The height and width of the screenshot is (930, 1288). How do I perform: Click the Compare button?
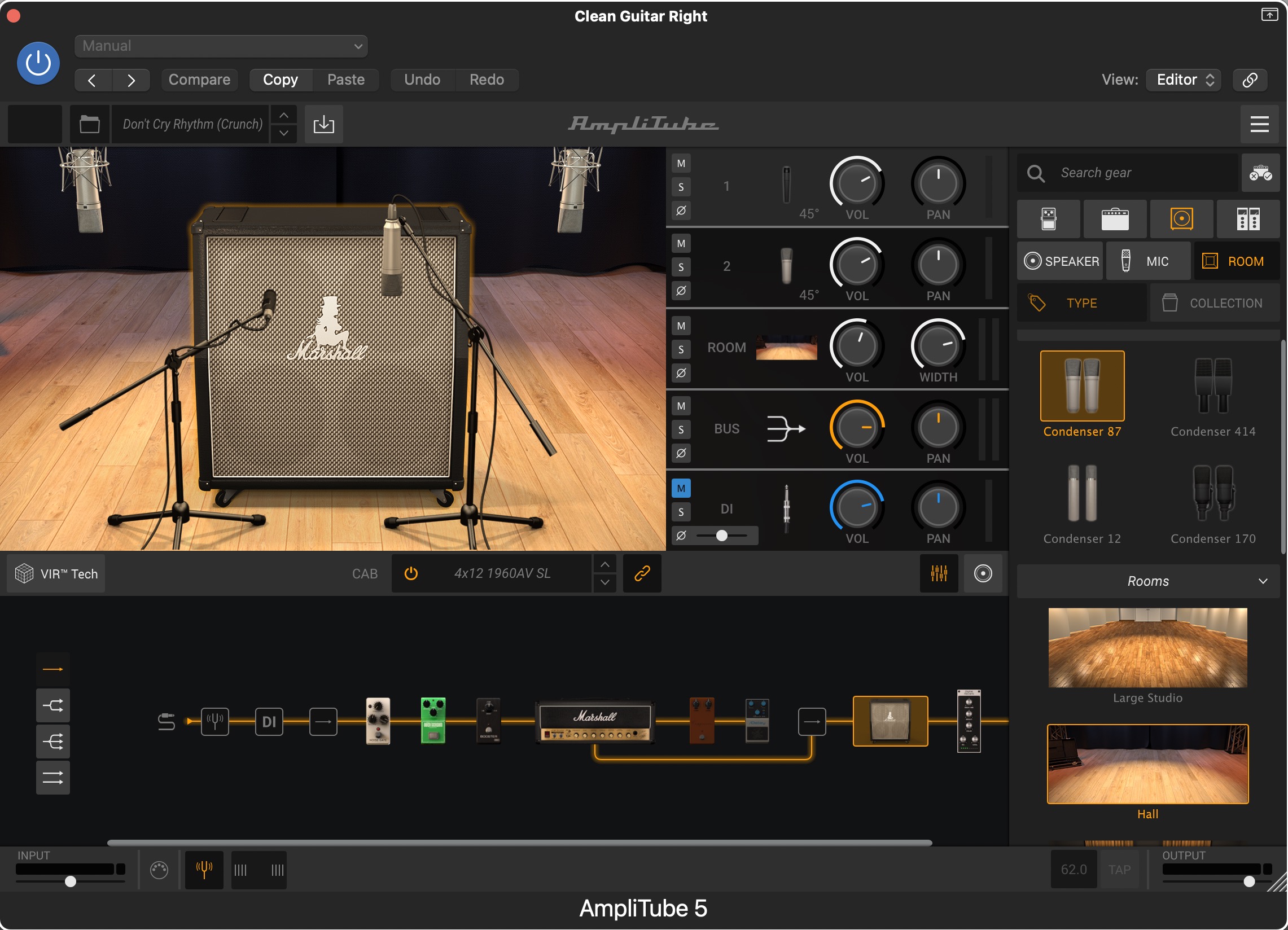coord(199,80)
